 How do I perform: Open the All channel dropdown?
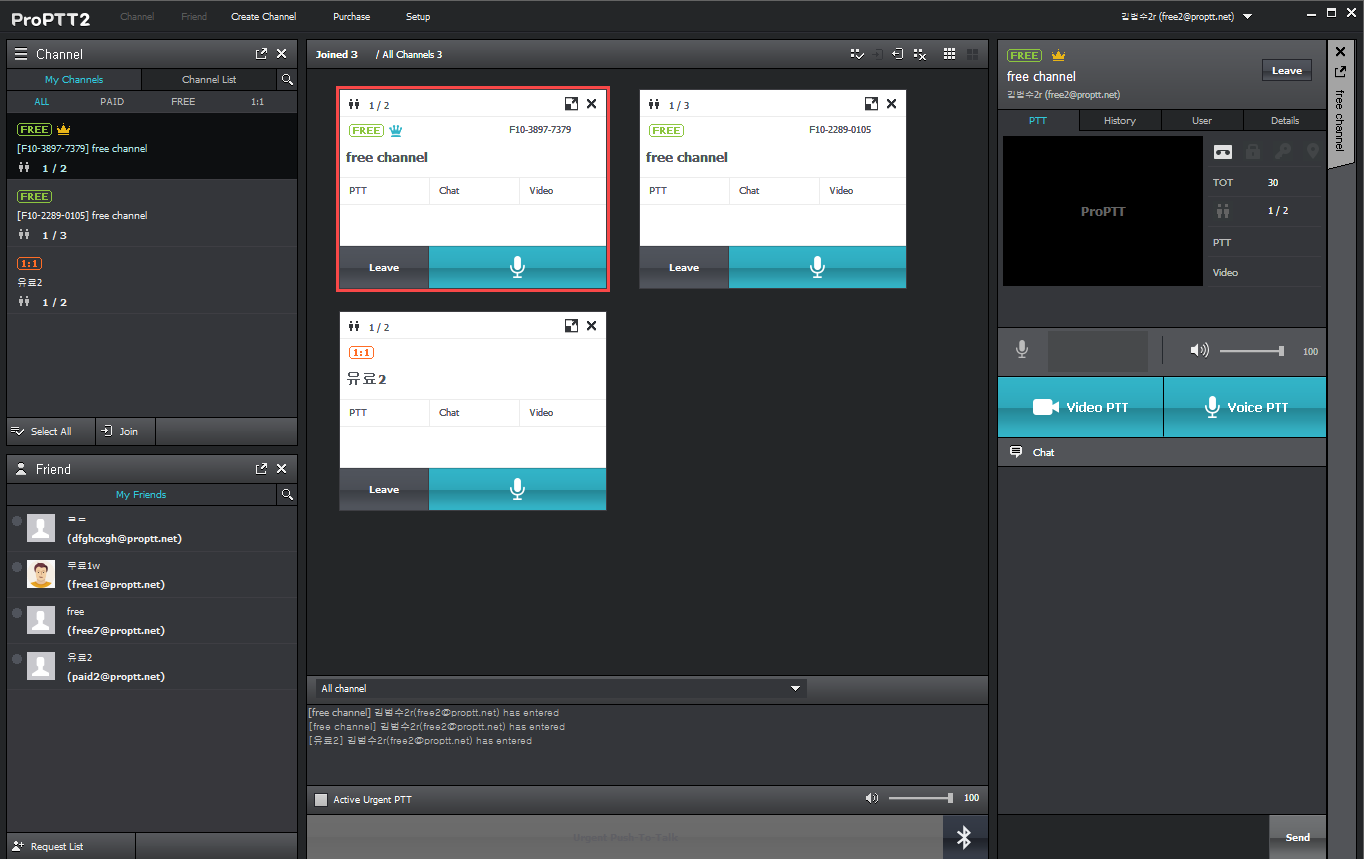tap(796, 688)
